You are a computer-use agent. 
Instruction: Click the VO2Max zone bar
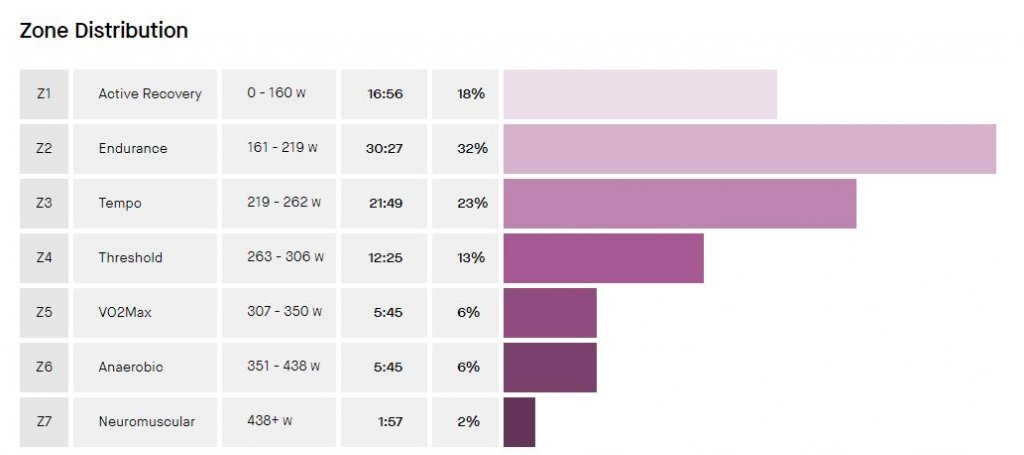[x=550, y=312]
